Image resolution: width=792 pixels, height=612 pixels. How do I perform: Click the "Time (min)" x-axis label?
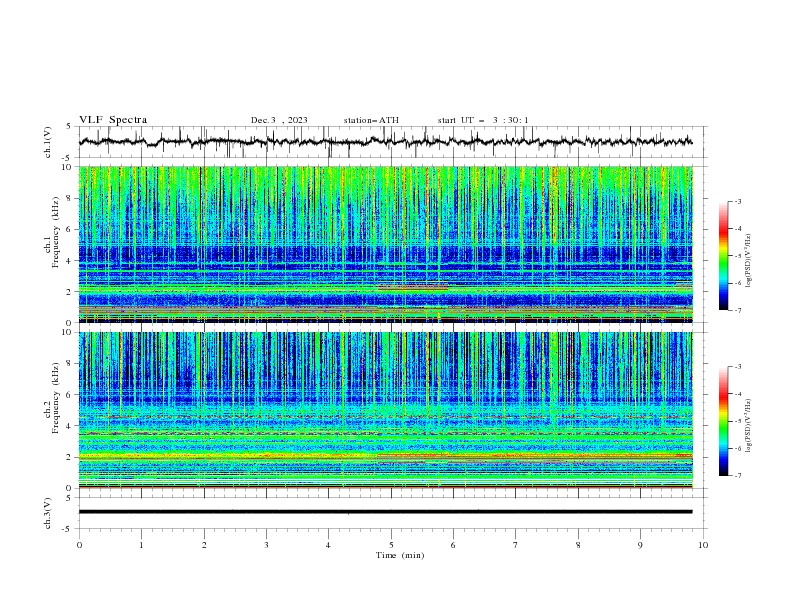pos(400,555)
